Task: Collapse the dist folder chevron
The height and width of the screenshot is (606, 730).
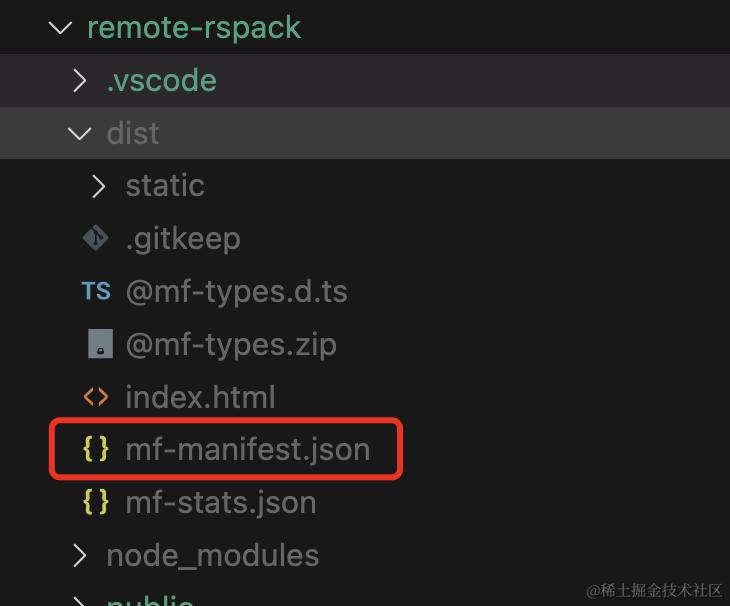Action: pyautogui.click(x=79, y=133)
